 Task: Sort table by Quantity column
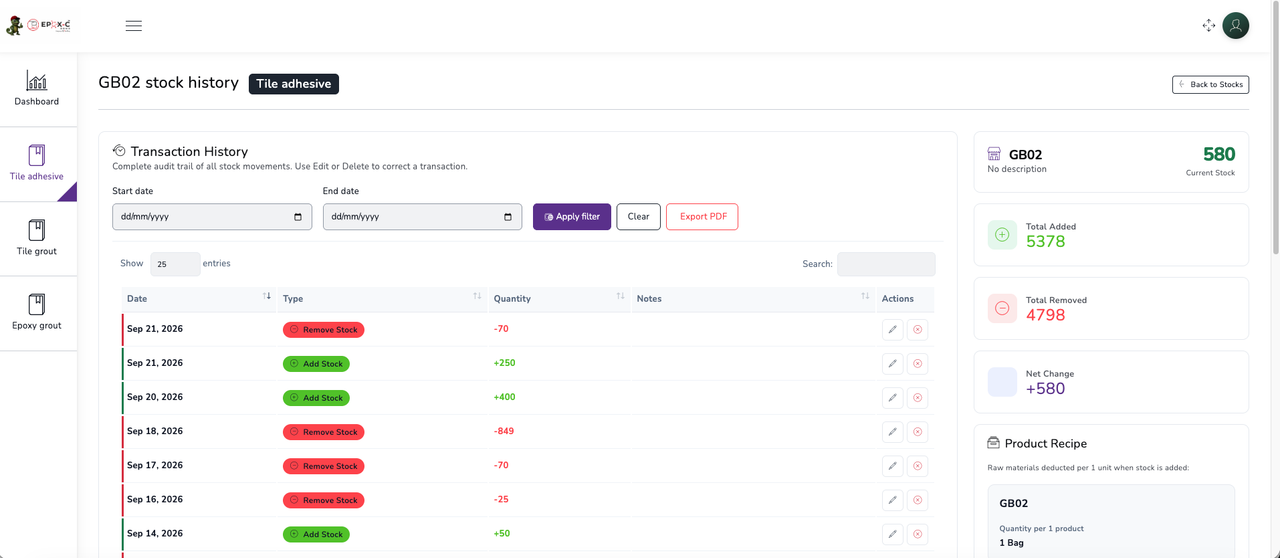pos(559,299)
